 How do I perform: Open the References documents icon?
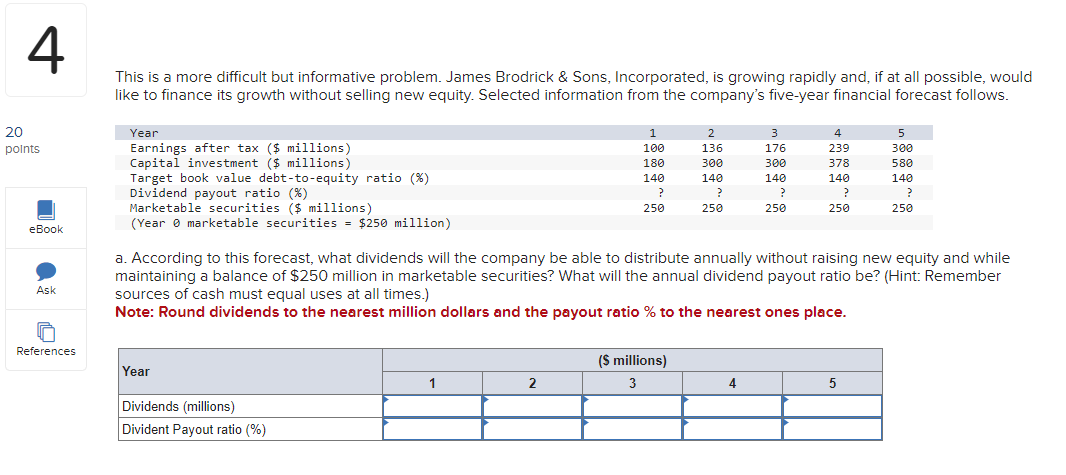[46, 332]
